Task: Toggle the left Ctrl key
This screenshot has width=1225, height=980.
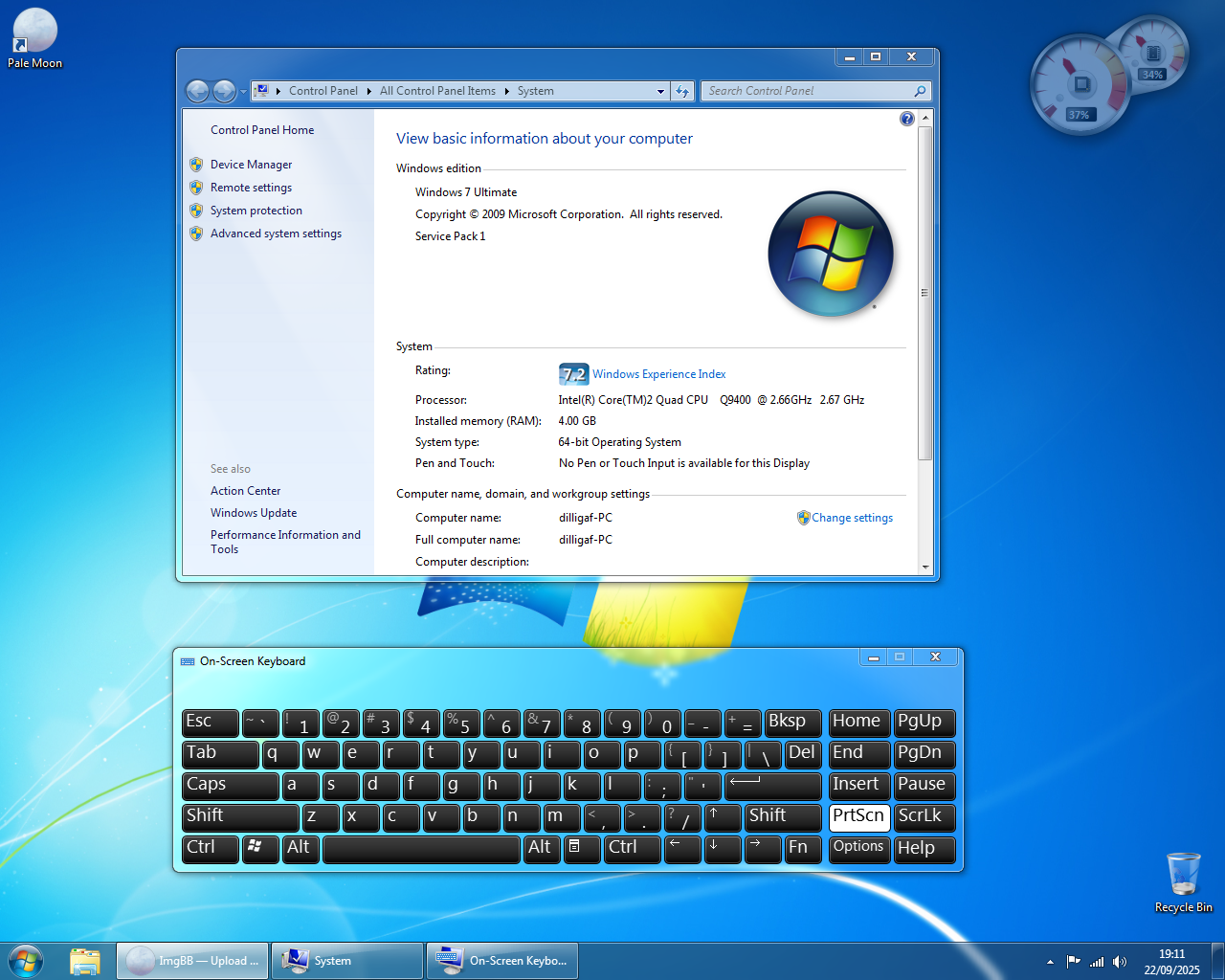Action: click(x=211, y=849)
